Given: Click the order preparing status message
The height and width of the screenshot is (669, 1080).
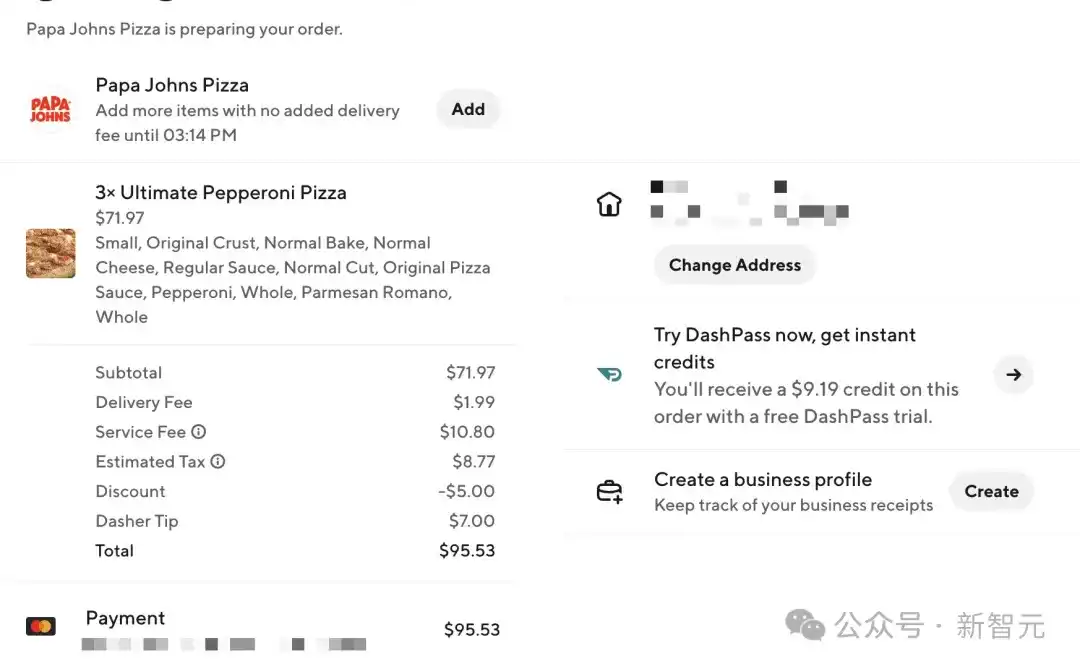Looking at the screenshot, I should (183, 29).
